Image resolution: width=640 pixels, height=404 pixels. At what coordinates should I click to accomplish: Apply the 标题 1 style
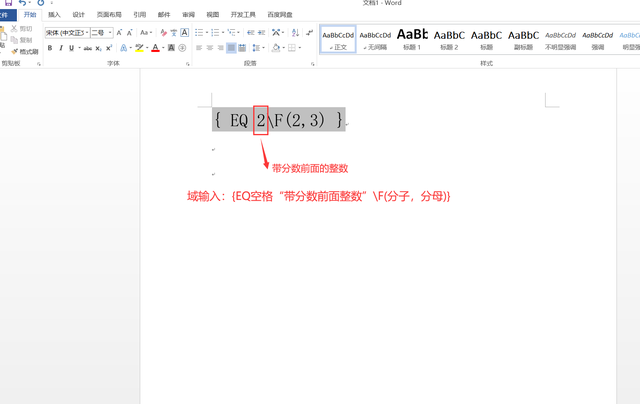click(x=412, y=39)
